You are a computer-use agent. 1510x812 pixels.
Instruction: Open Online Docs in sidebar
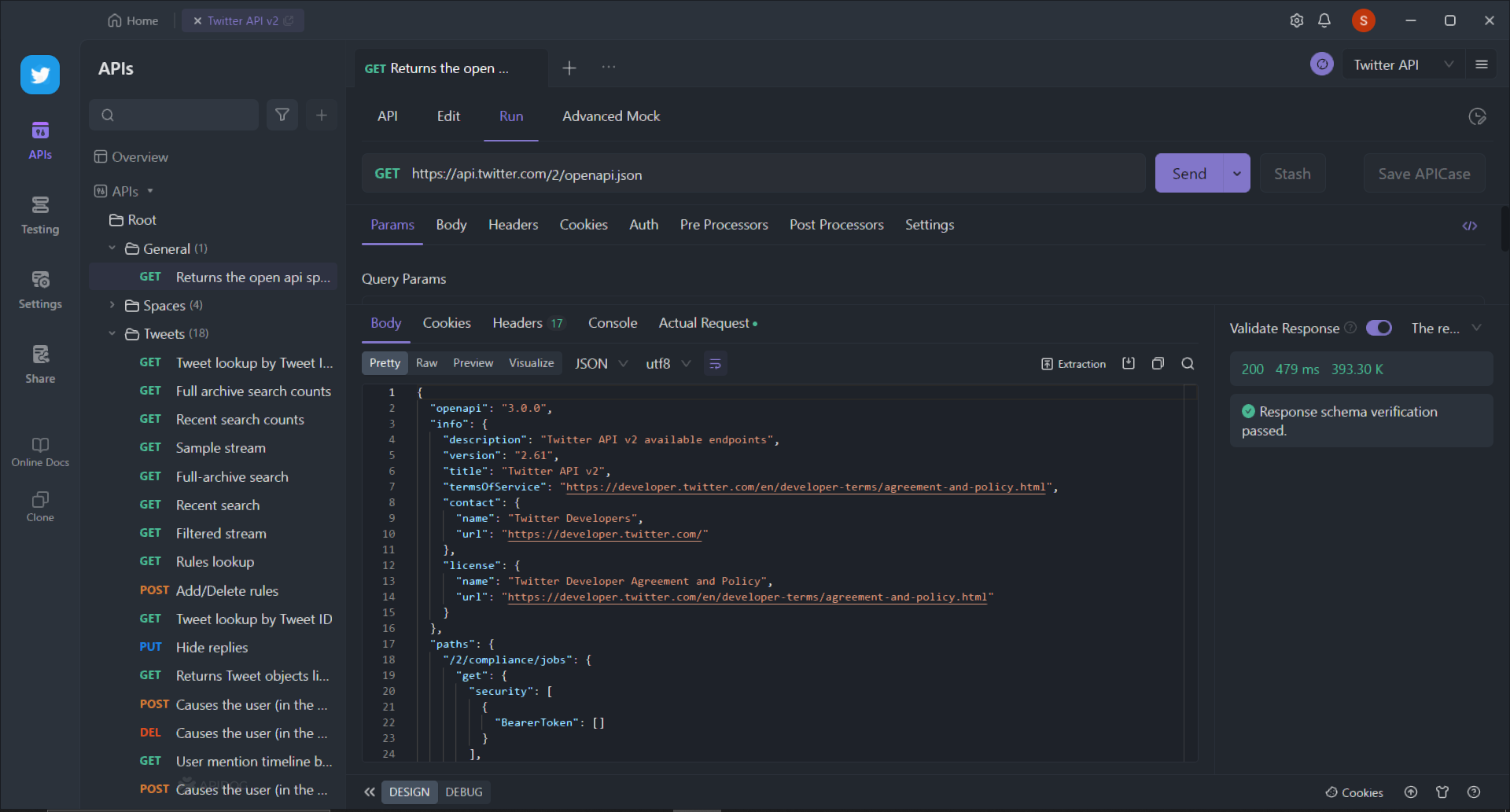(x=40, y=452)
